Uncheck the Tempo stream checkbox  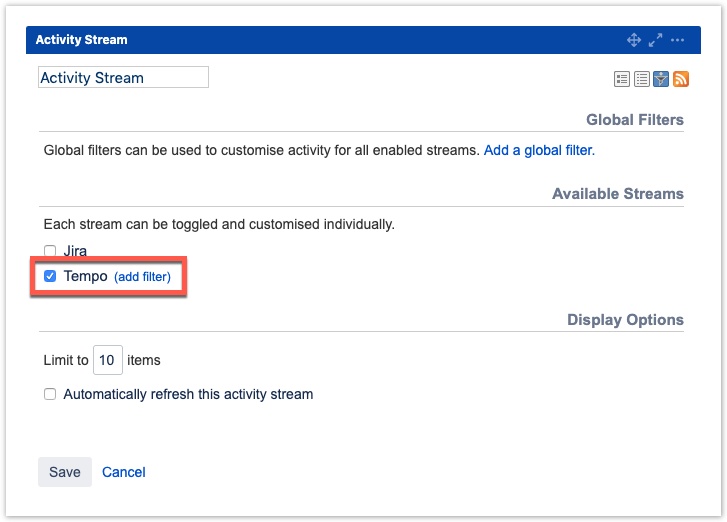tap(50, 276)
